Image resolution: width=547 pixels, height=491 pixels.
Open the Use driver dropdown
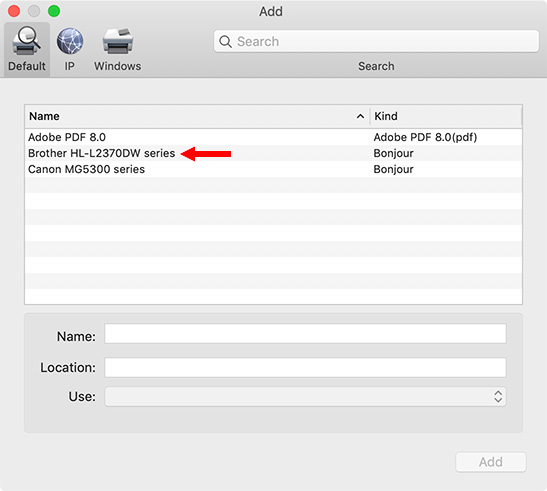305,396
